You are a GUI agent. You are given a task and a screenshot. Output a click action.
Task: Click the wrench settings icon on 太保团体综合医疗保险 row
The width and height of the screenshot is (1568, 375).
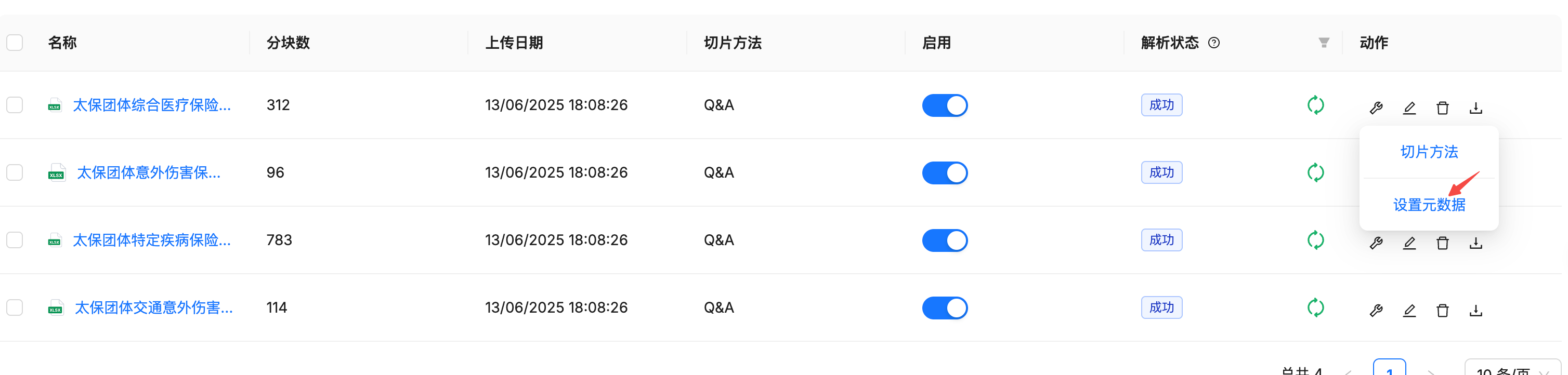(1376, 108)
